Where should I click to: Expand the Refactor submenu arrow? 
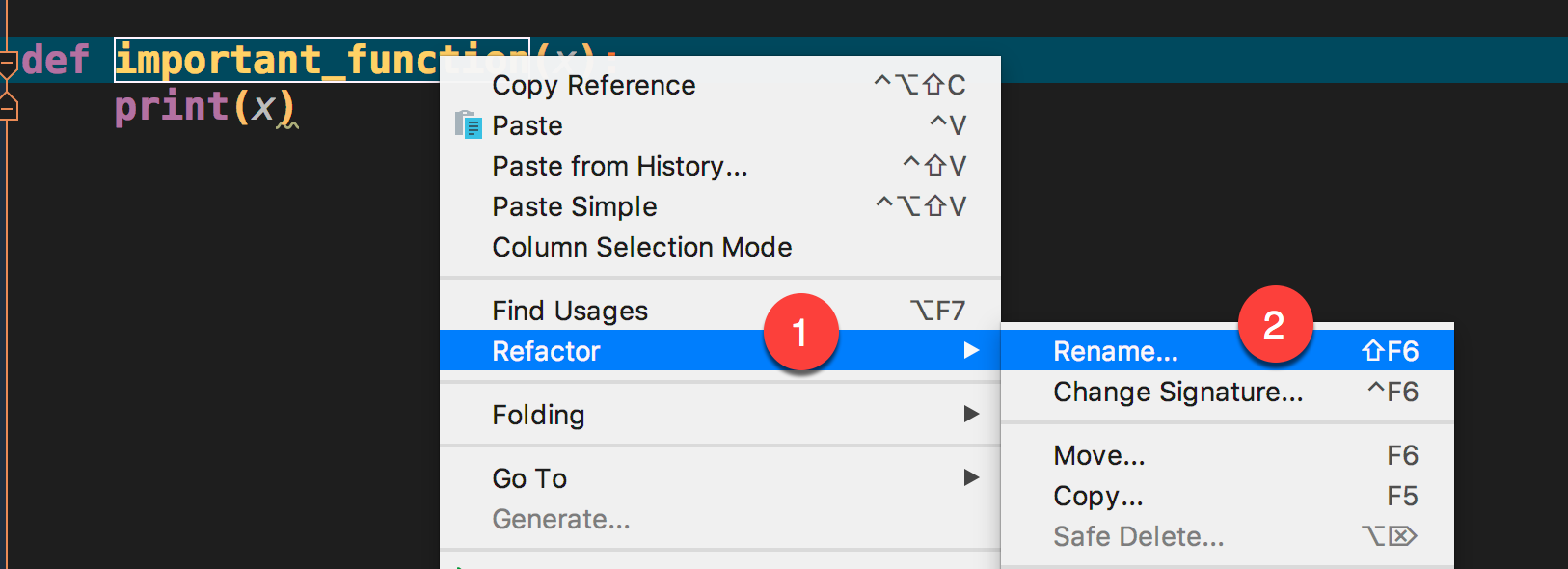click(971, 350)
